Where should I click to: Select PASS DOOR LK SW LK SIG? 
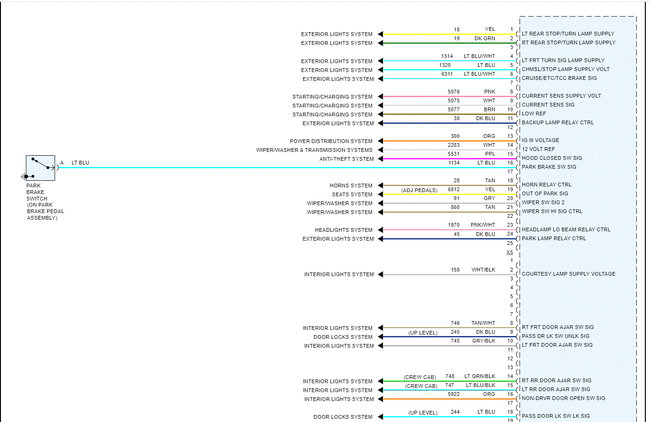coord(555,416)
